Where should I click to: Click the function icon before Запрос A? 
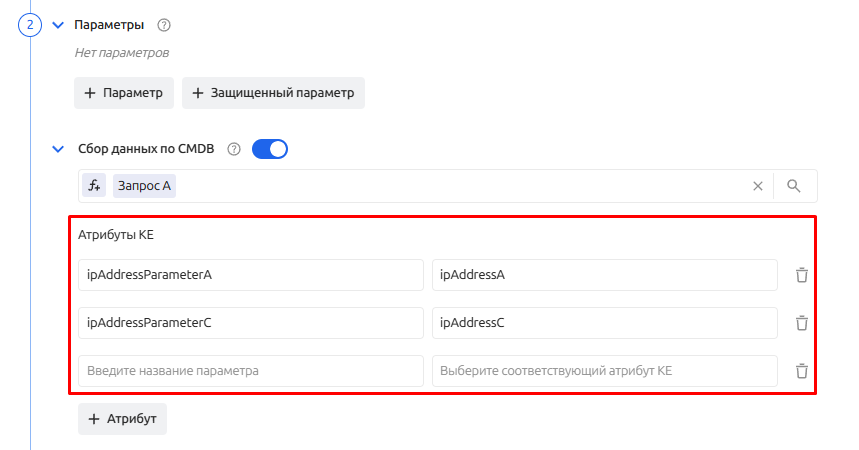click(x=94, y=186)
